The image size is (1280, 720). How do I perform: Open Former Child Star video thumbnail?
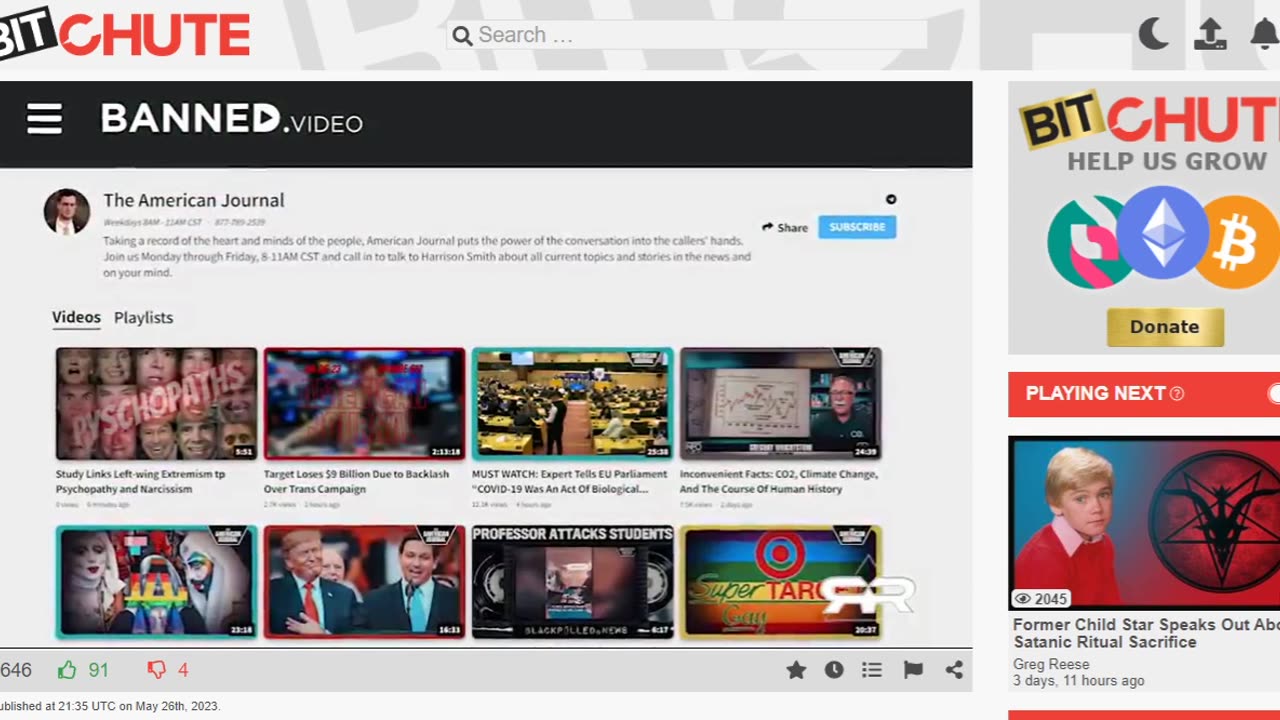tap(1144, 523)
